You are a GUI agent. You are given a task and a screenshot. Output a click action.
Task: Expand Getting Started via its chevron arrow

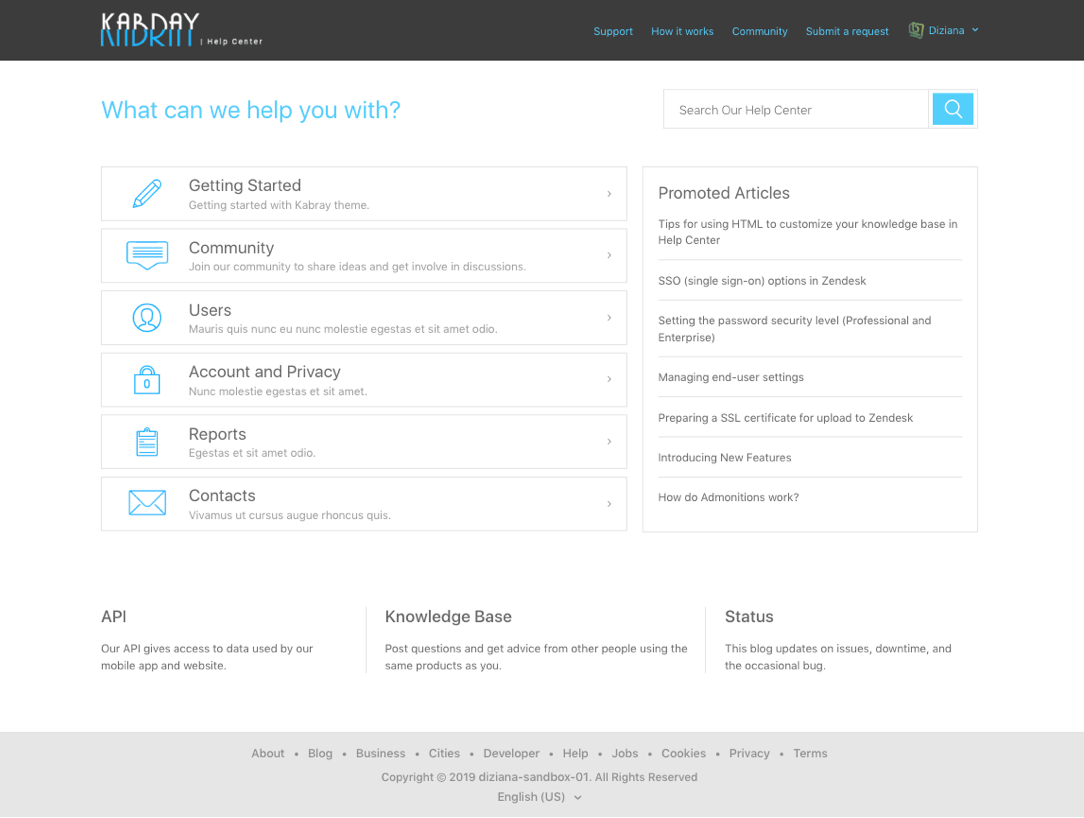click(609, 194)
